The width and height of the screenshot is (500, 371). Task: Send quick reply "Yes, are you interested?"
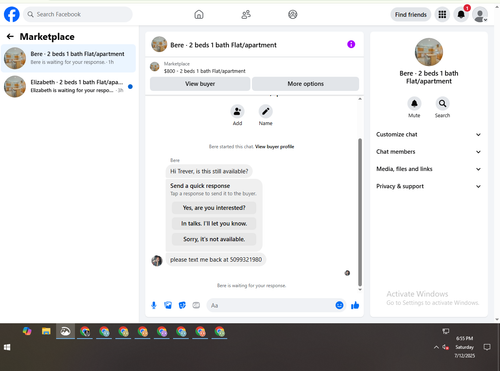[214, 208]
